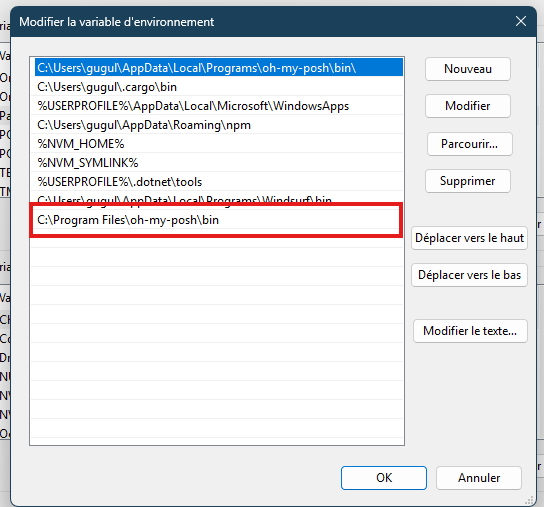Select the .cargo\bin path entry
Image resolution: width=544 pixels, height=507 pixels.
pos(217,86)
